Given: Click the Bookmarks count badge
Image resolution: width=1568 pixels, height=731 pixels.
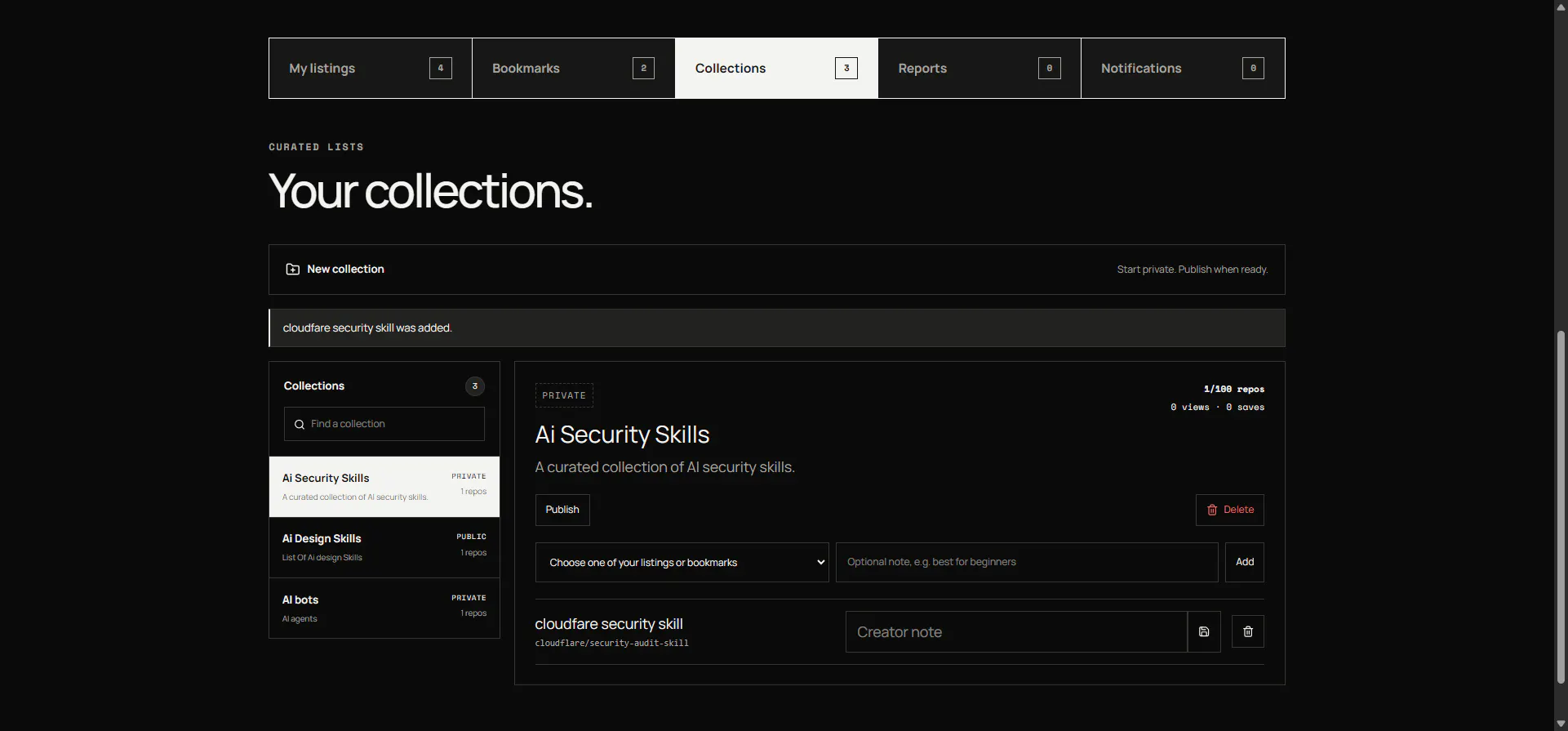Looking at the screenshot, I should pos(643,68).
